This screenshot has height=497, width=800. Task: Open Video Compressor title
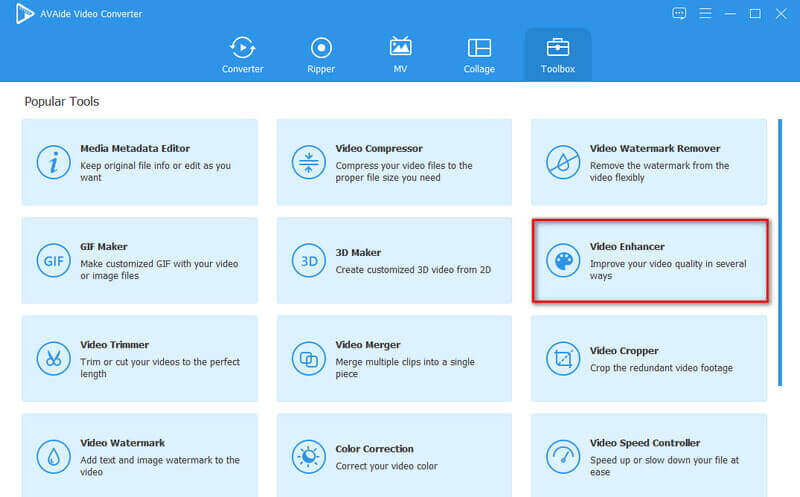[x=379, y=148]
